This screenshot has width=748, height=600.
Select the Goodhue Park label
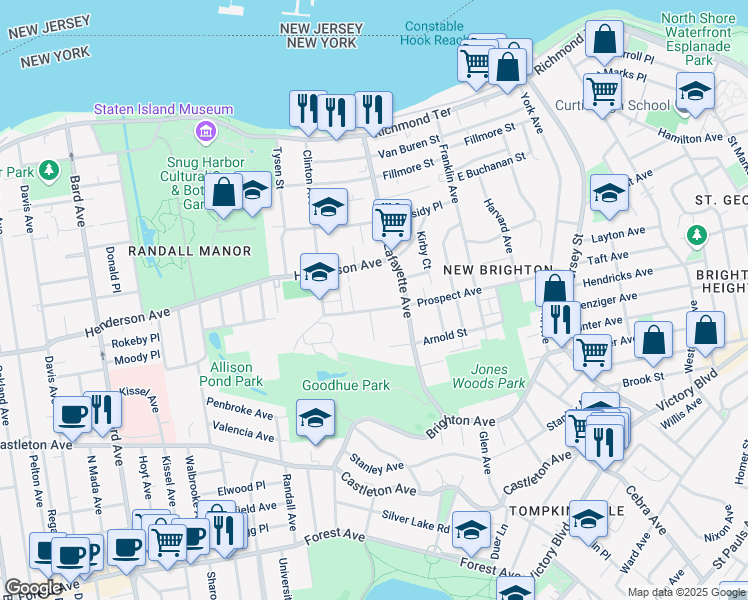[x=346, y=385]
